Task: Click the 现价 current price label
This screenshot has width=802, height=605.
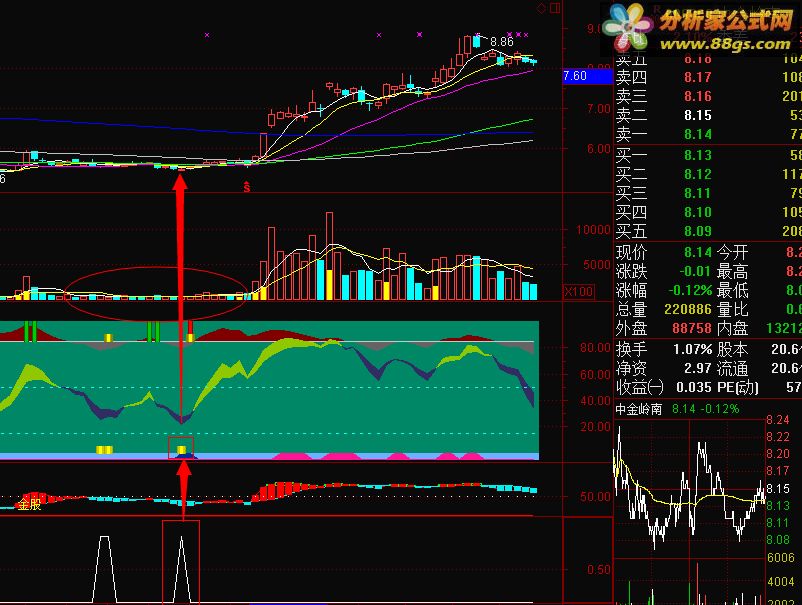Action: click(x=631, y=252)
